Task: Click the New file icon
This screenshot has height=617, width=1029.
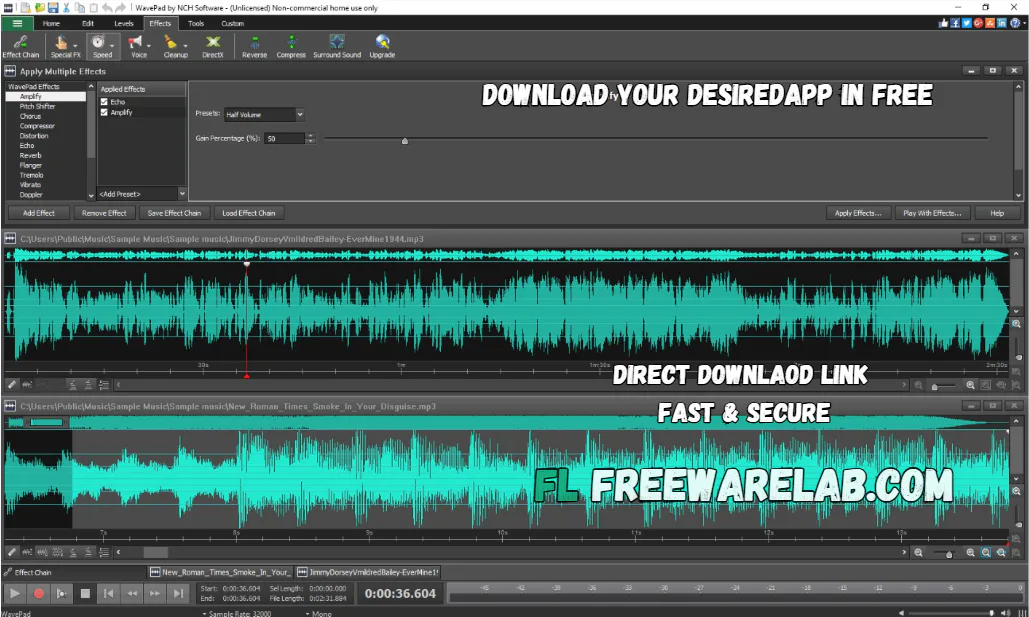Action: (x=26, y=7)
